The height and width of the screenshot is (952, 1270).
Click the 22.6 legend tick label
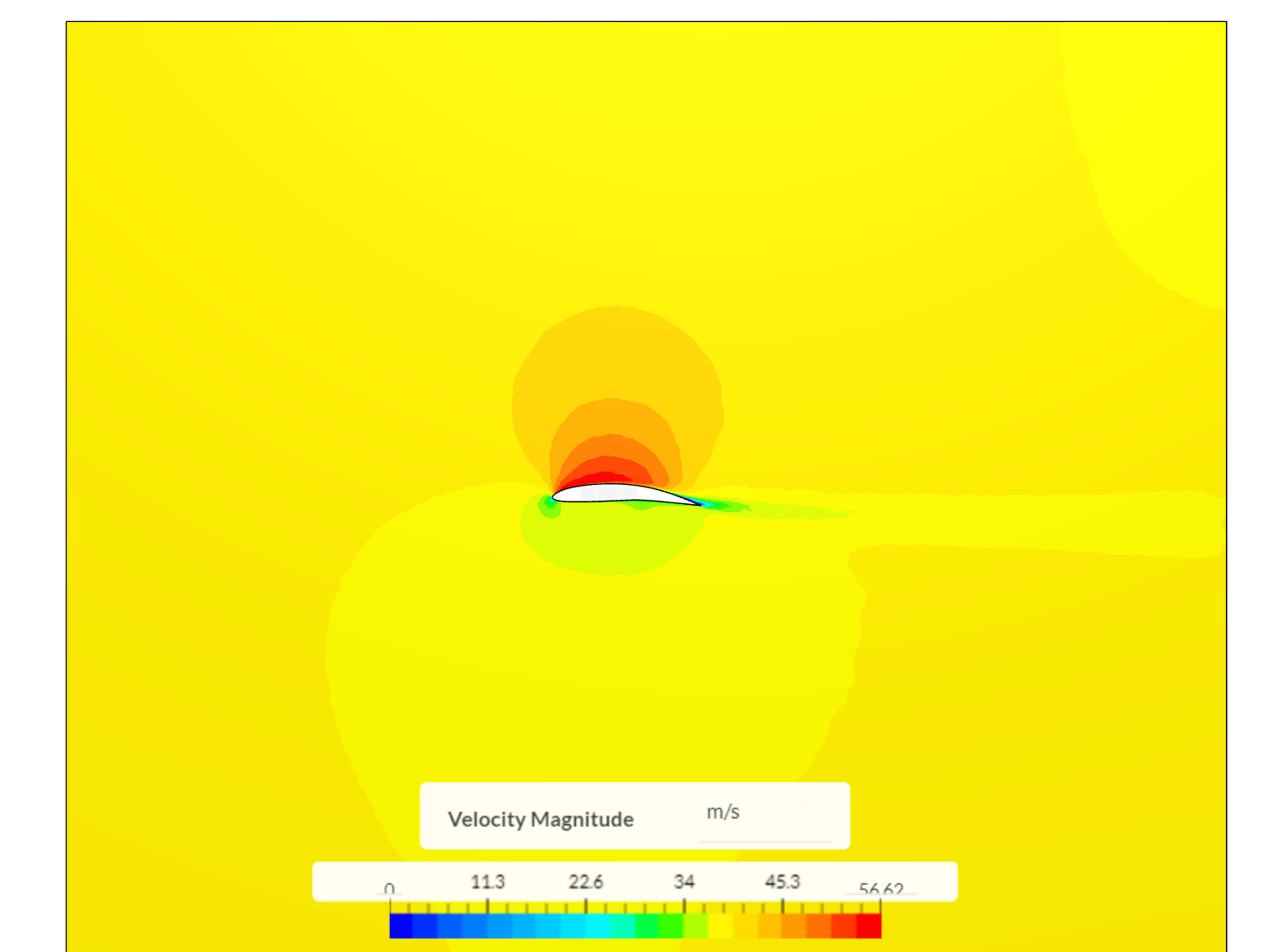586,881
